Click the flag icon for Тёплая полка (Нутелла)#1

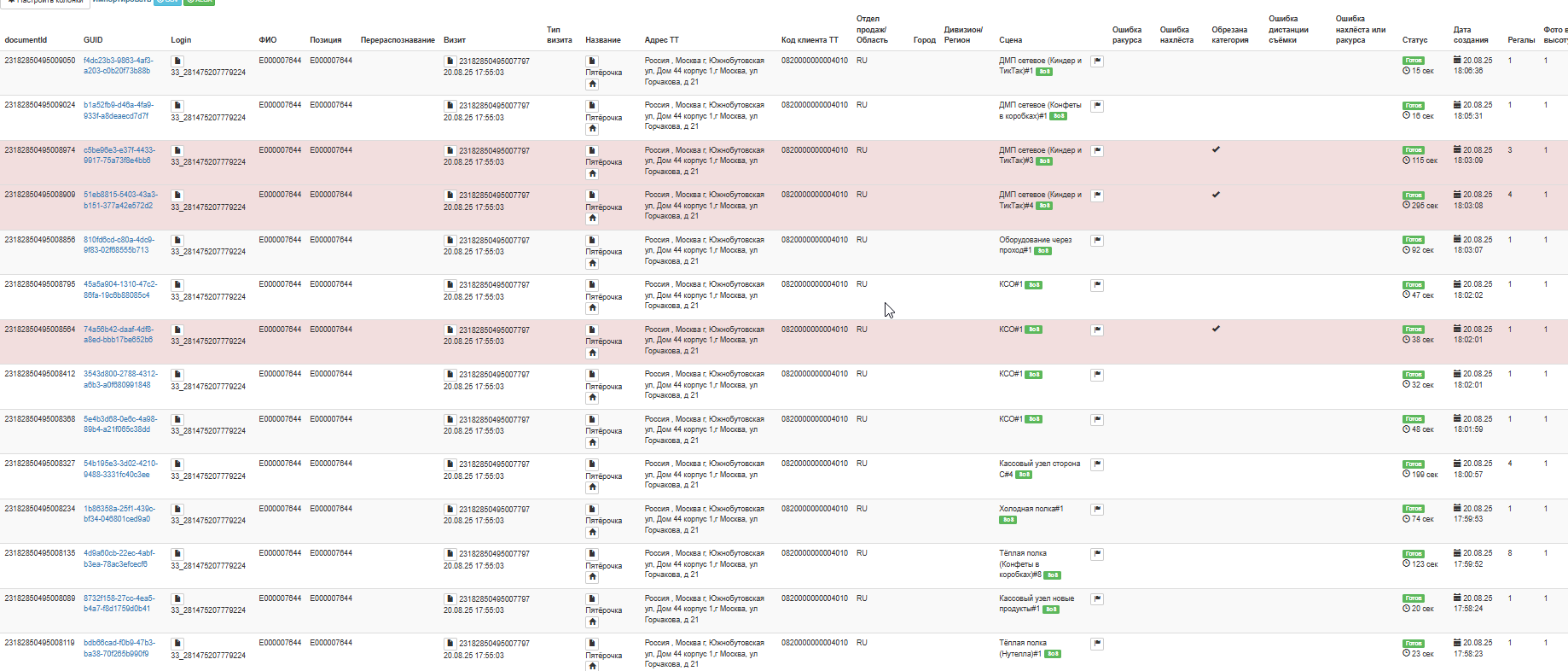point(1097,644)
